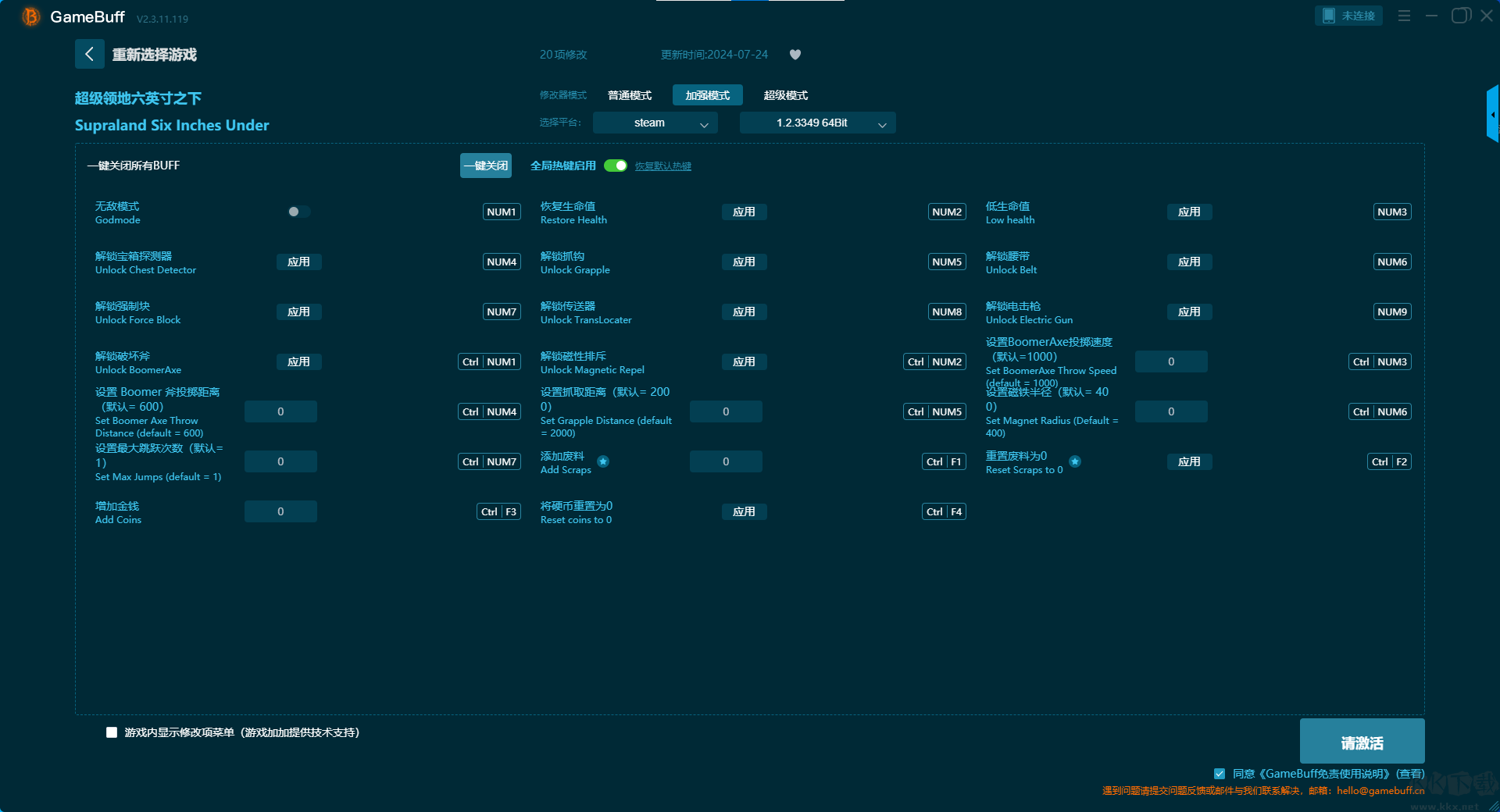The height and width of the screenshot is (812, 1500).
Task: Disable the global hotkey toggle
Action: click(x=616, y=166)
